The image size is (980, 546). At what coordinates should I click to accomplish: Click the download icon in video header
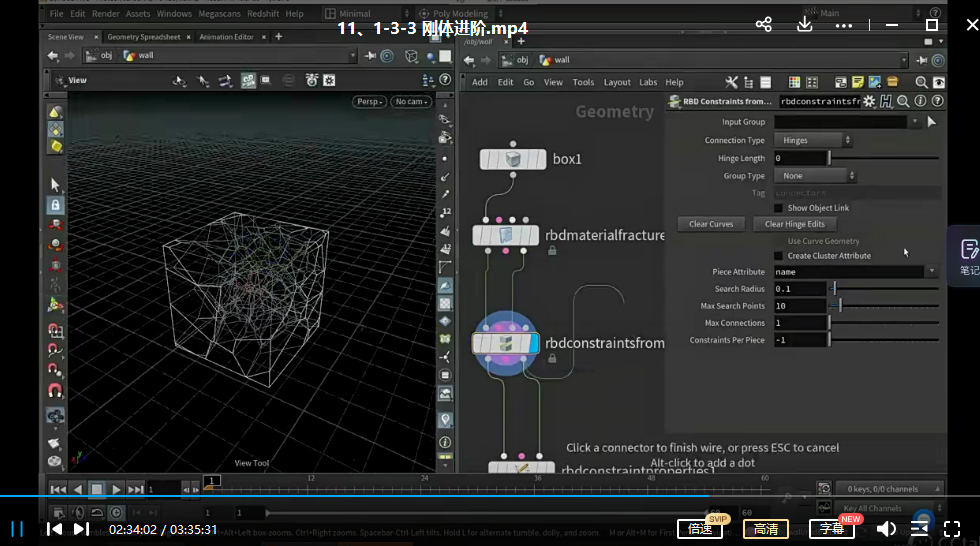pyautogui.click(x=805, y=25)
